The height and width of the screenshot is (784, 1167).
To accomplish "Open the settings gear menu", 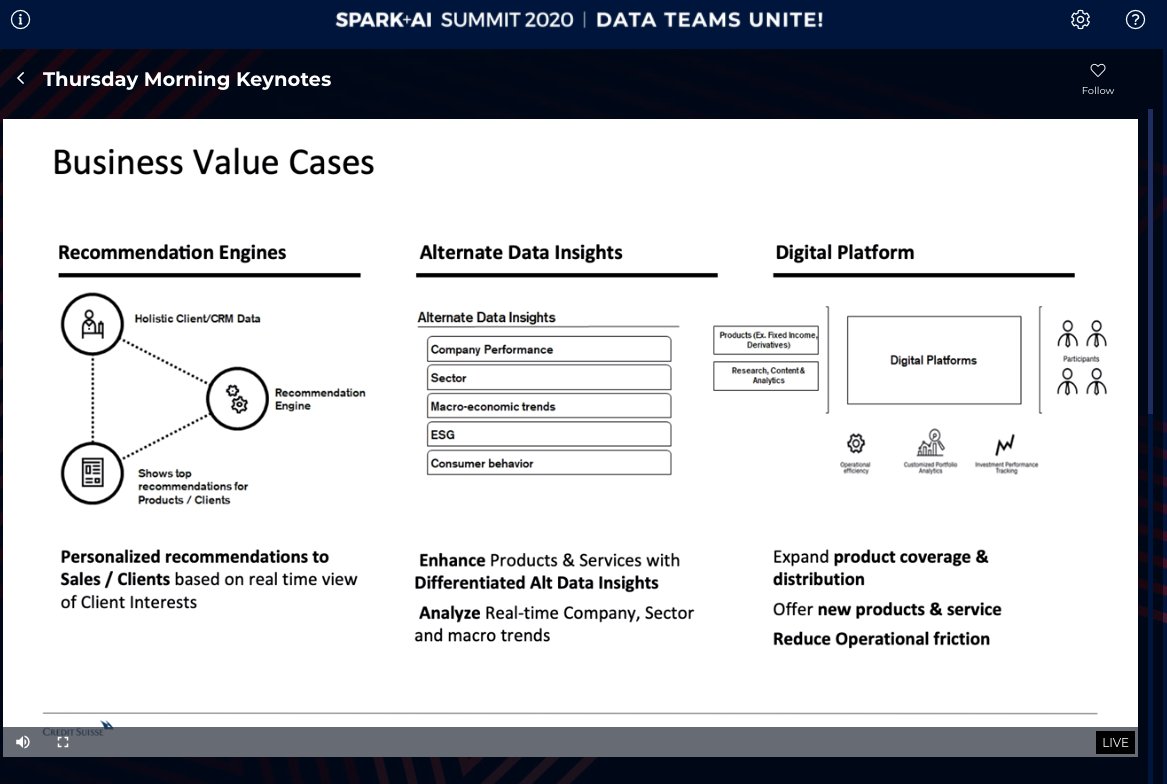I will [1080, 19].
